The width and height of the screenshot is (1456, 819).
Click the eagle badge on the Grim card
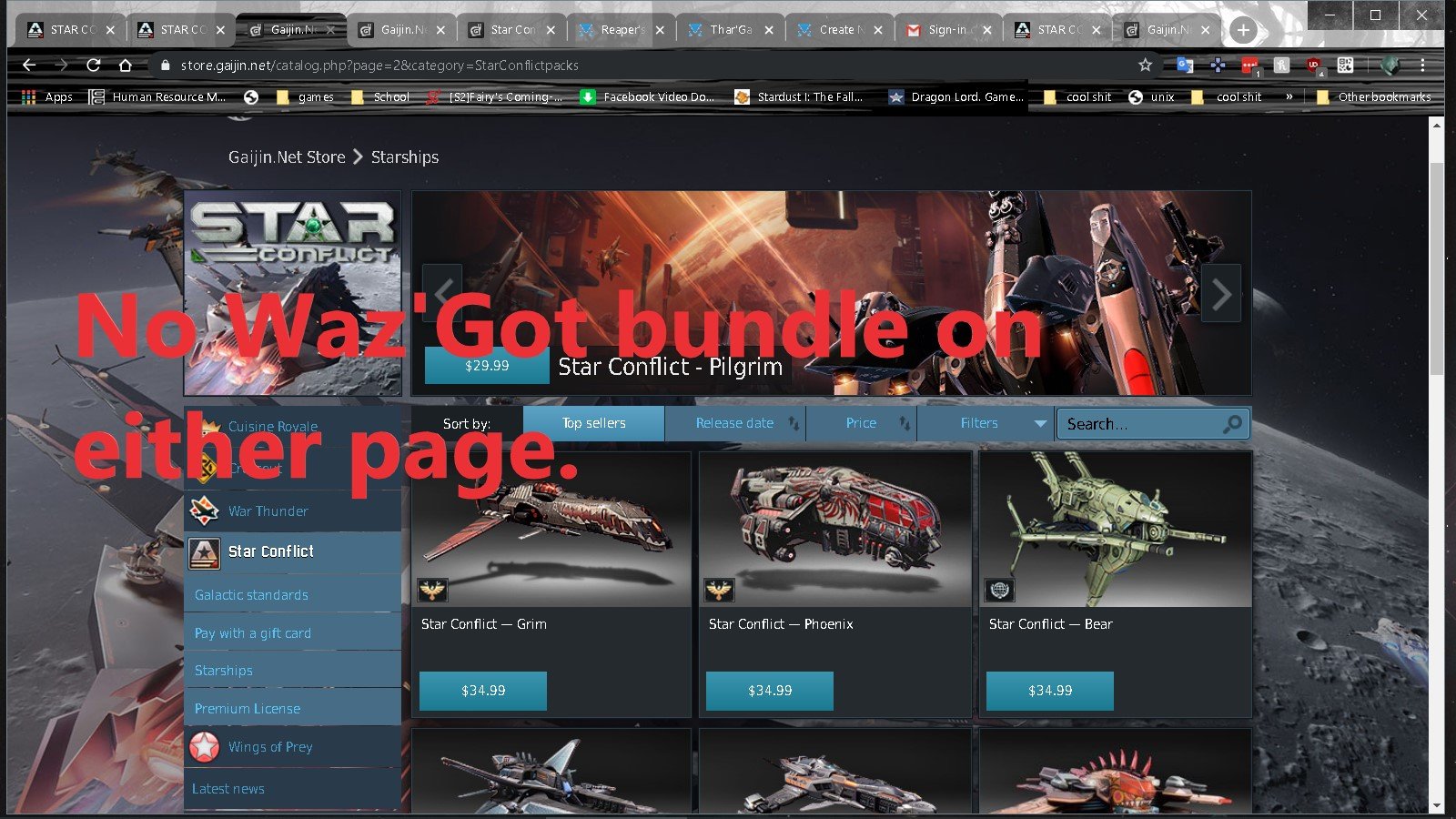432,591
